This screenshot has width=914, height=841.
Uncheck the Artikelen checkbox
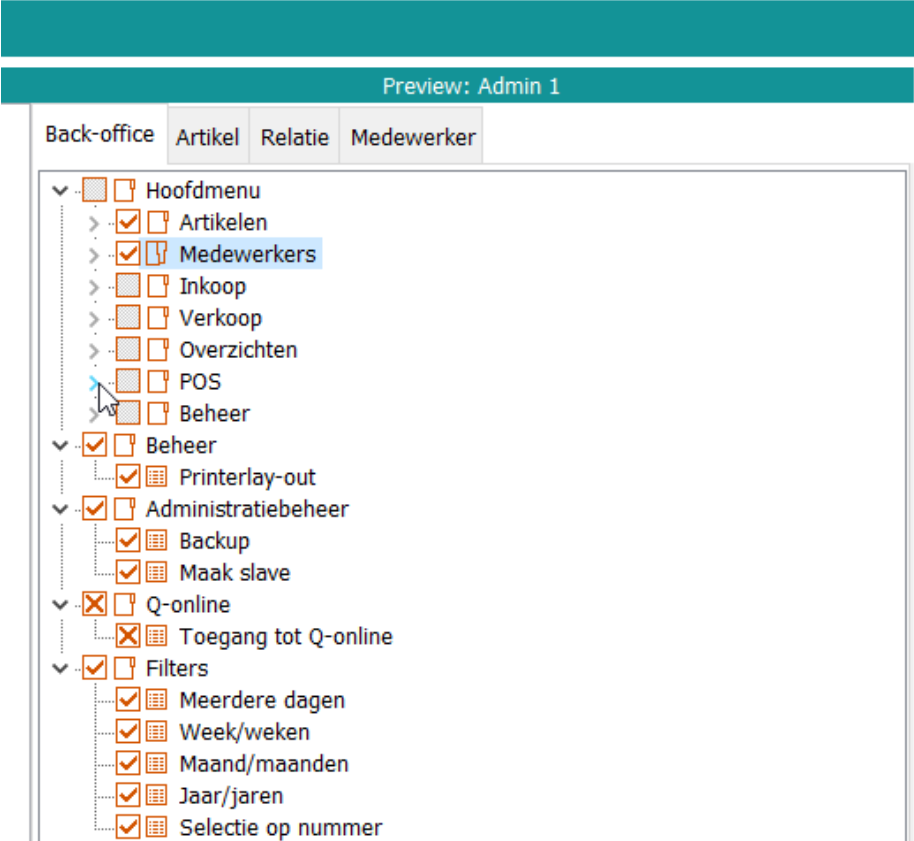click(x=128, y=222)
